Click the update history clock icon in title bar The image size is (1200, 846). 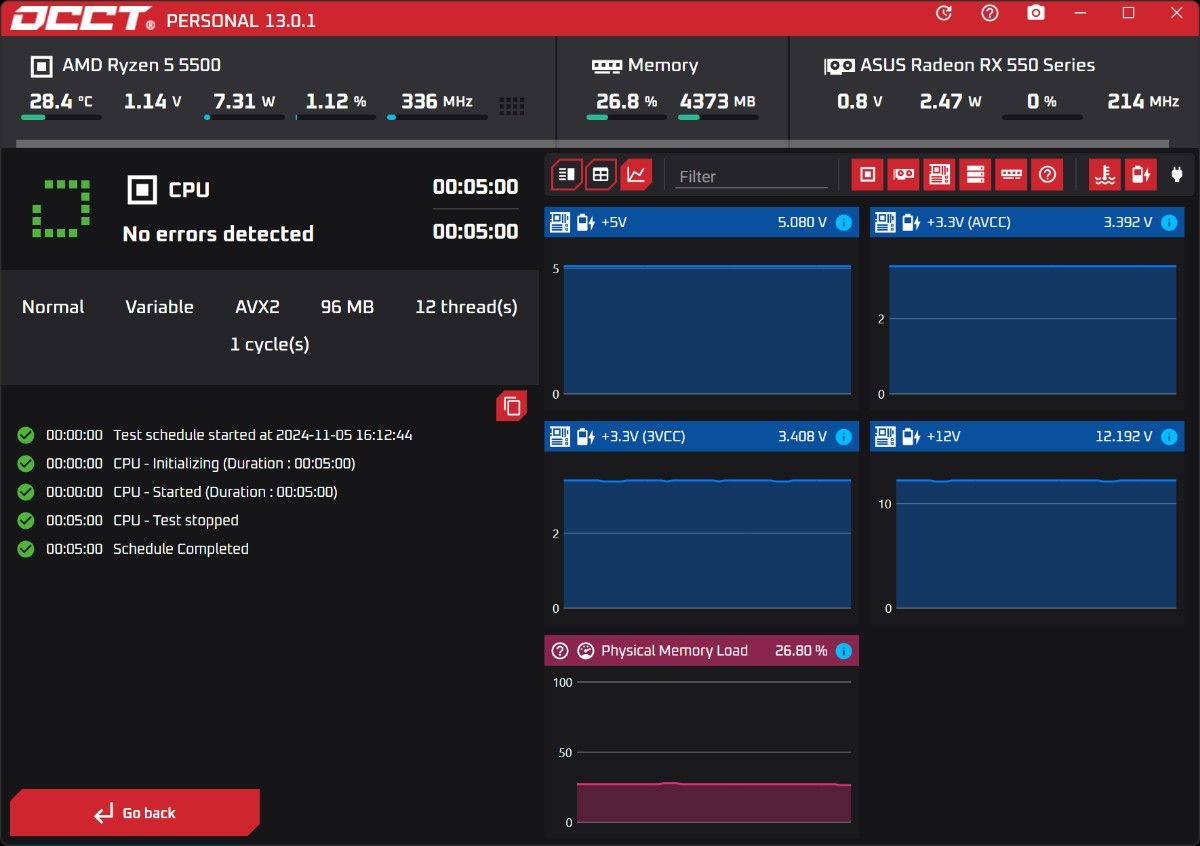pyautogui.click(x=943, y=13)
